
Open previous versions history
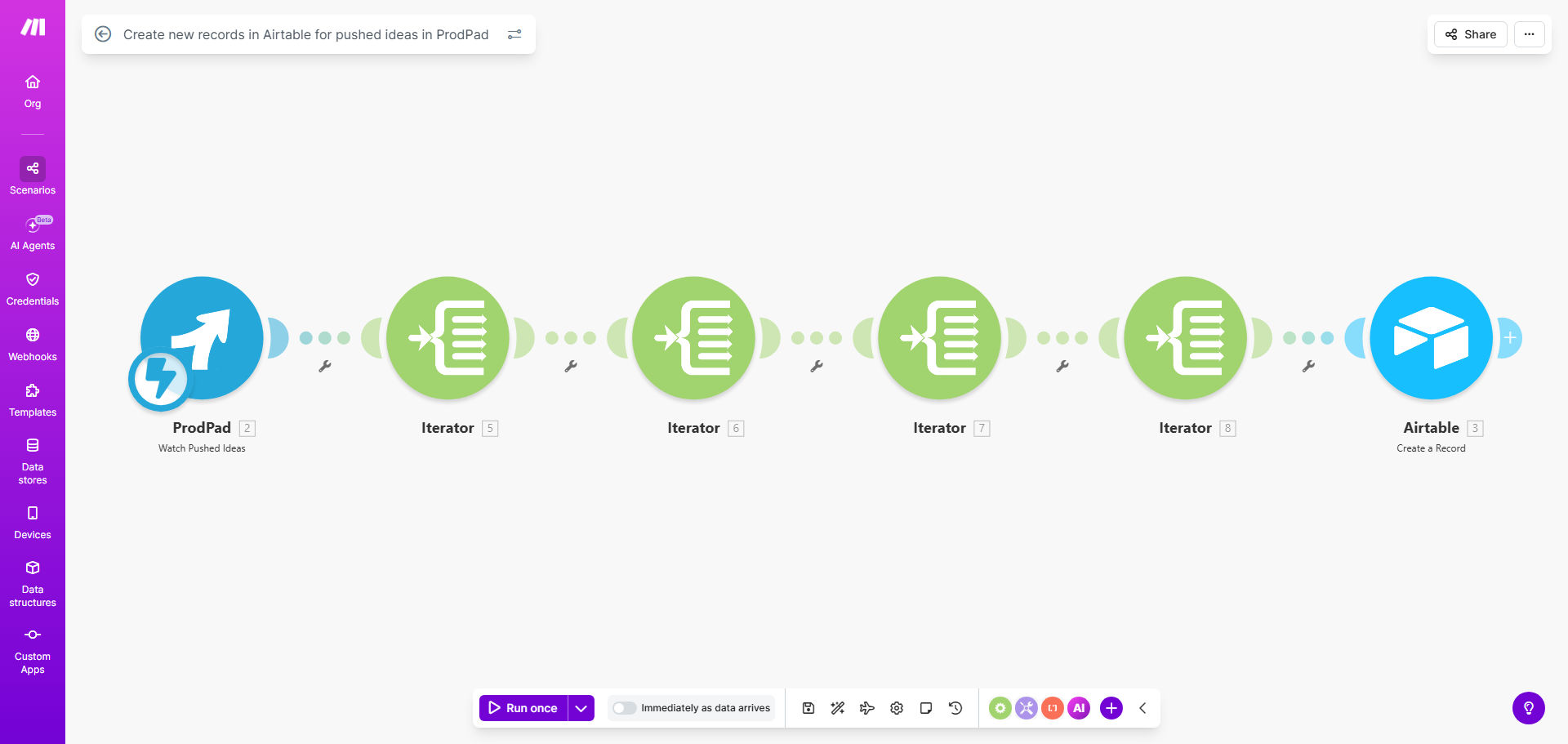[x=955, y=708]
